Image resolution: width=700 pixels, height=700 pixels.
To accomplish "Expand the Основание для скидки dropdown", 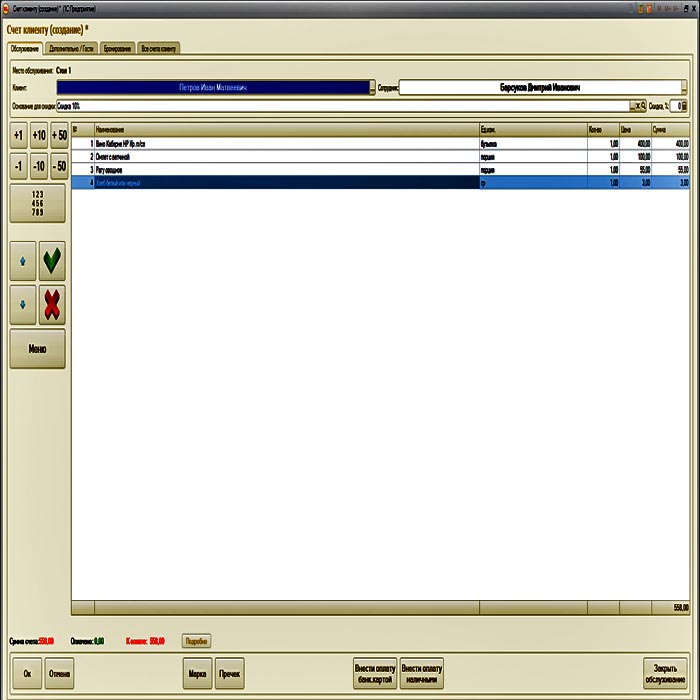I will [x=634, y=105].
